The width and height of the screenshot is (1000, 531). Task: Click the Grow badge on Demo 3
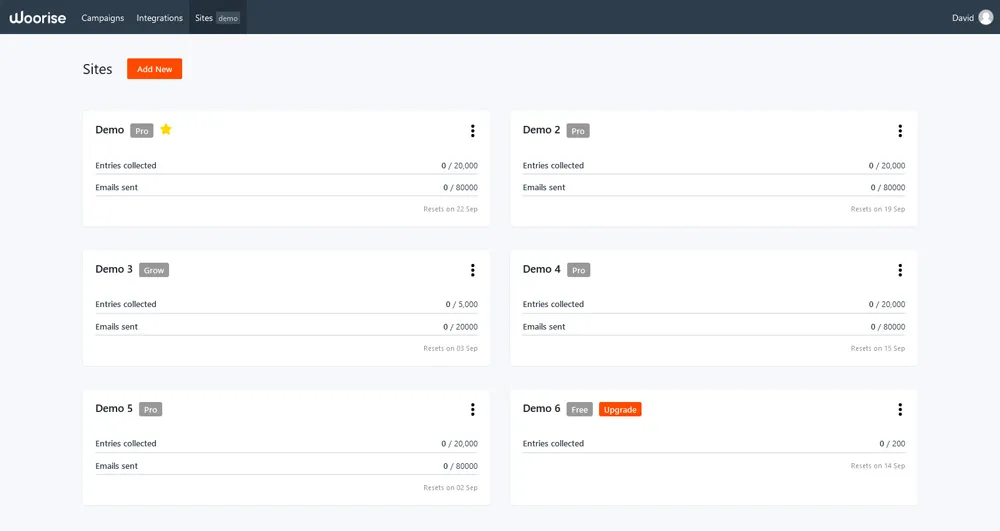(154, 270)
